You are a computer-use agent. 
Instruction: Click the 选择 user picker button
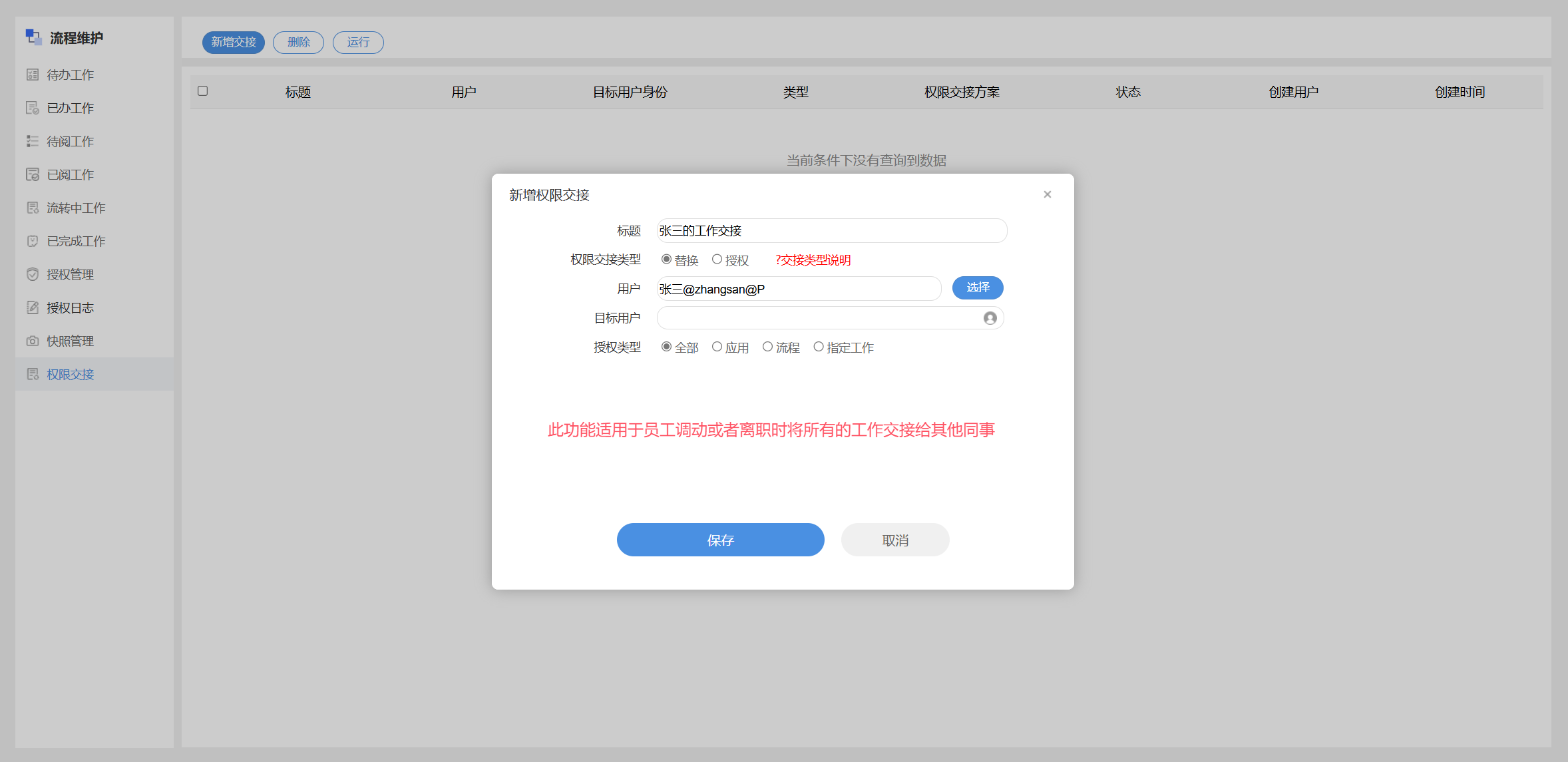(977, 287)
